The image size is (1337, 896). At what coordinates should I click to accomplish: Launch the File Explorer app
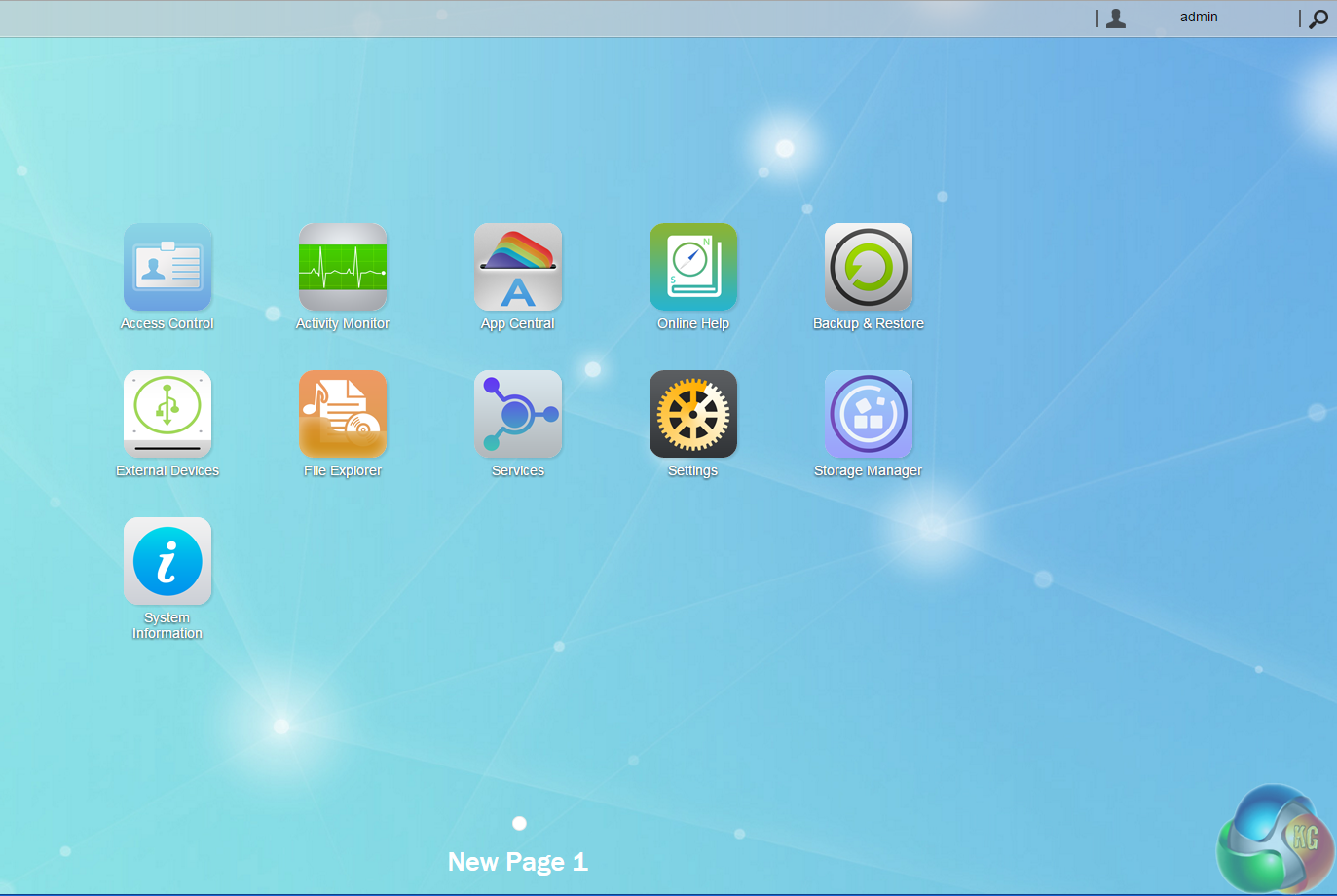tap(343, 414)
